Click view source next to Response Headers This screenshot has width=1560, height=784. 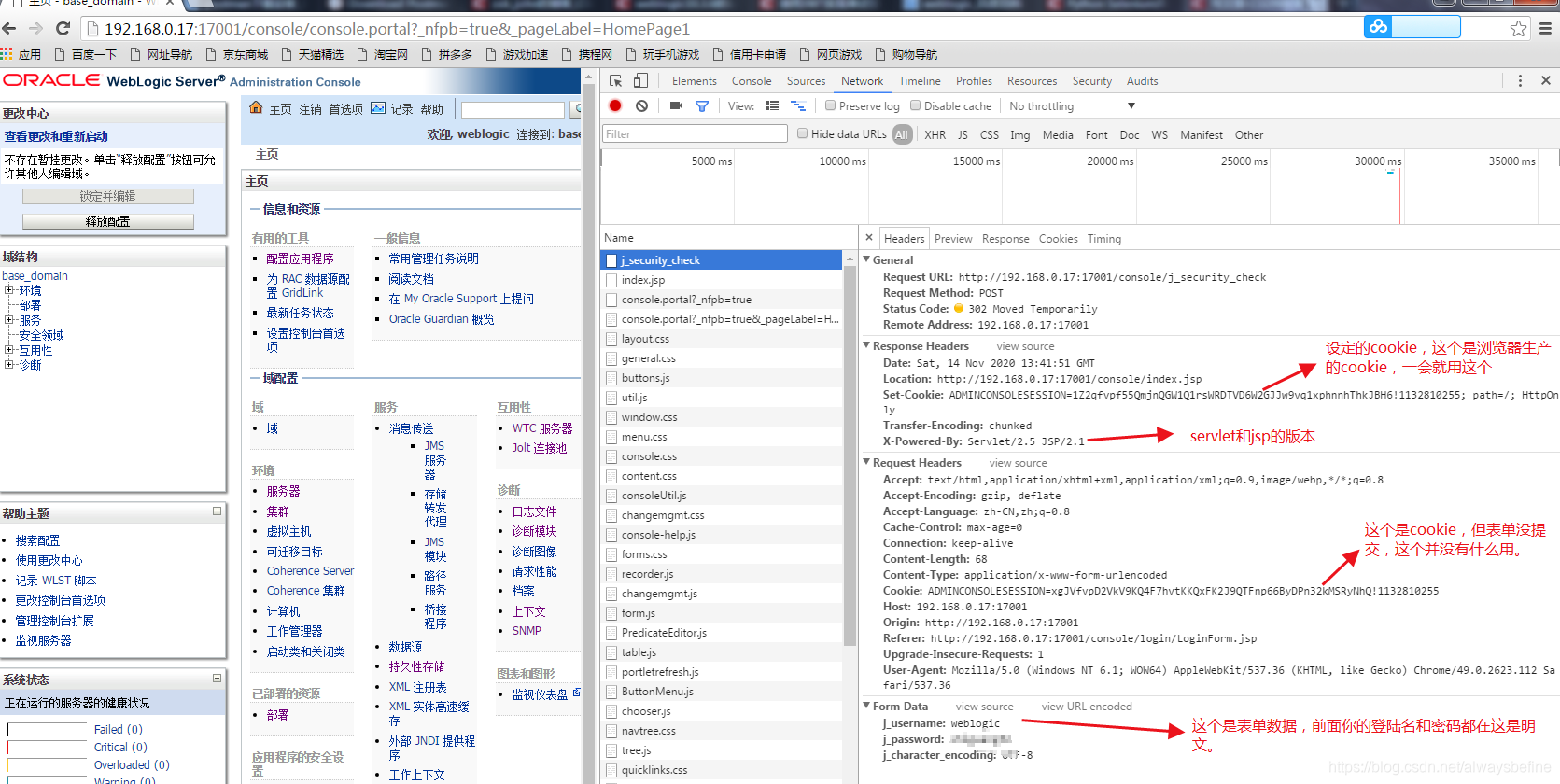click(x=1025, y=346)
